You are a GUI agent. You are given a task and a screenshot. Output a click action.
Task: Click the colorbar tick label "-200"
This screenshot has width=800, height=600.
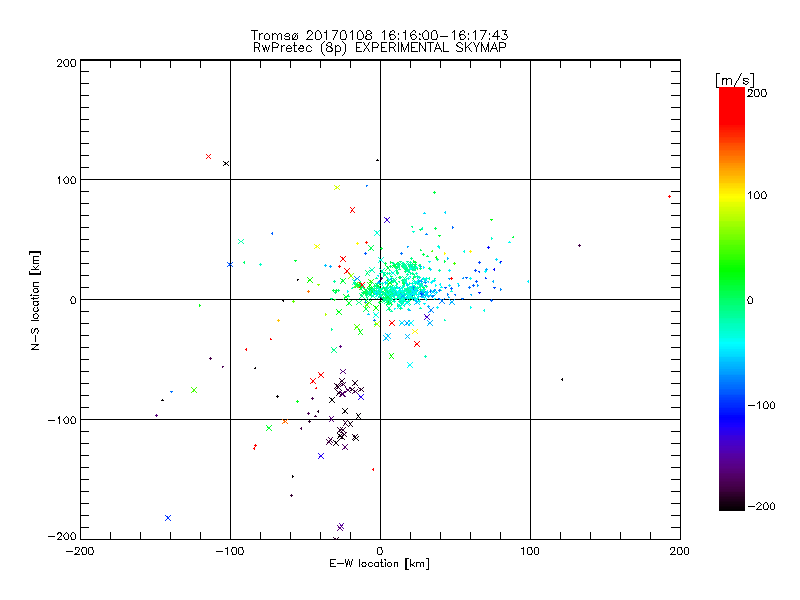point(761,506)
